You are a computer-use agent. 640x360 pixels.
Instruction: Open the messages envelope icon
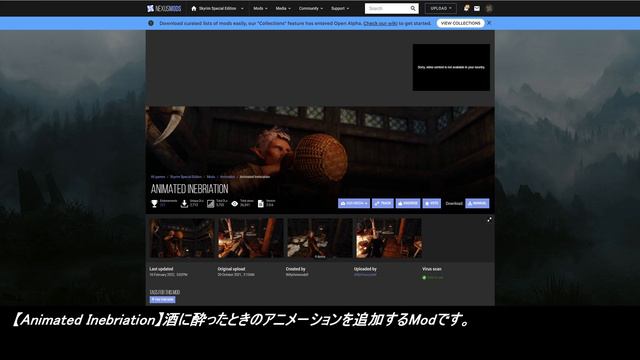click(x=477, y=8)
